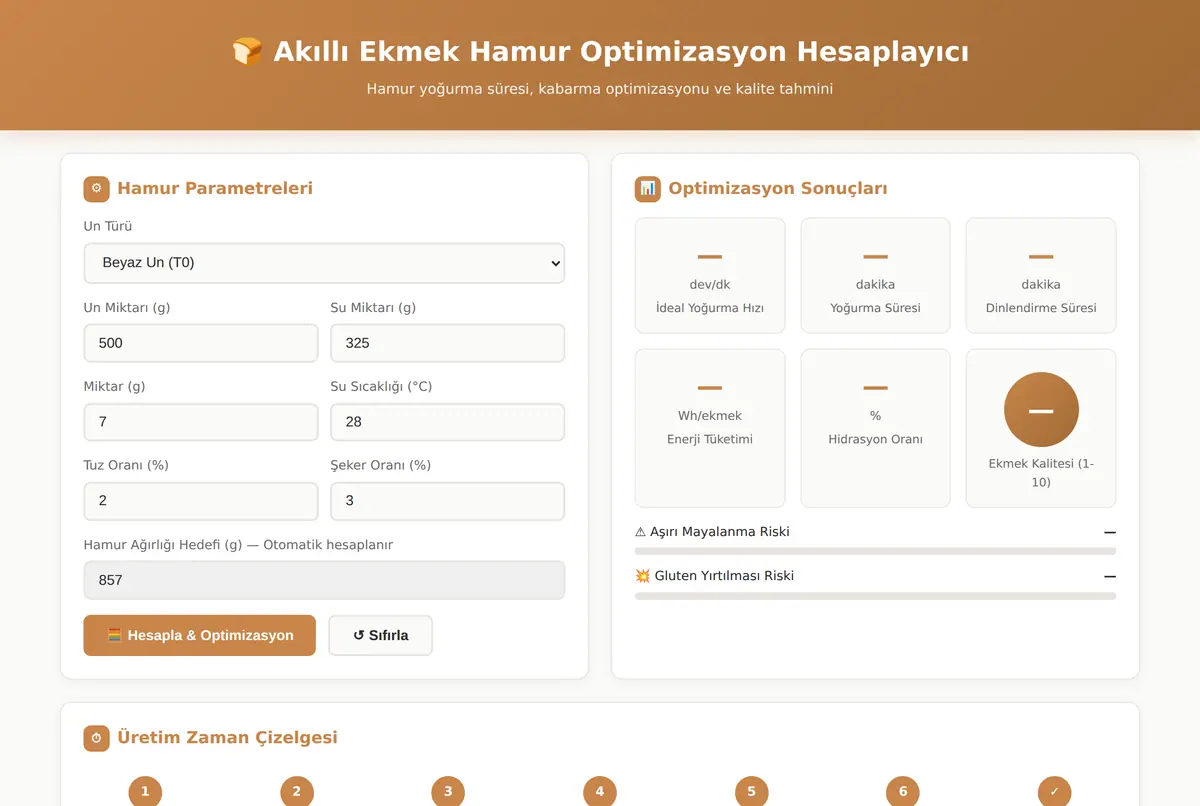Image resolution: width=1200 pixels, height=806 pixels.
Task: Click the subtitle about Hamur yoğurma süresi
Action: 600,89
